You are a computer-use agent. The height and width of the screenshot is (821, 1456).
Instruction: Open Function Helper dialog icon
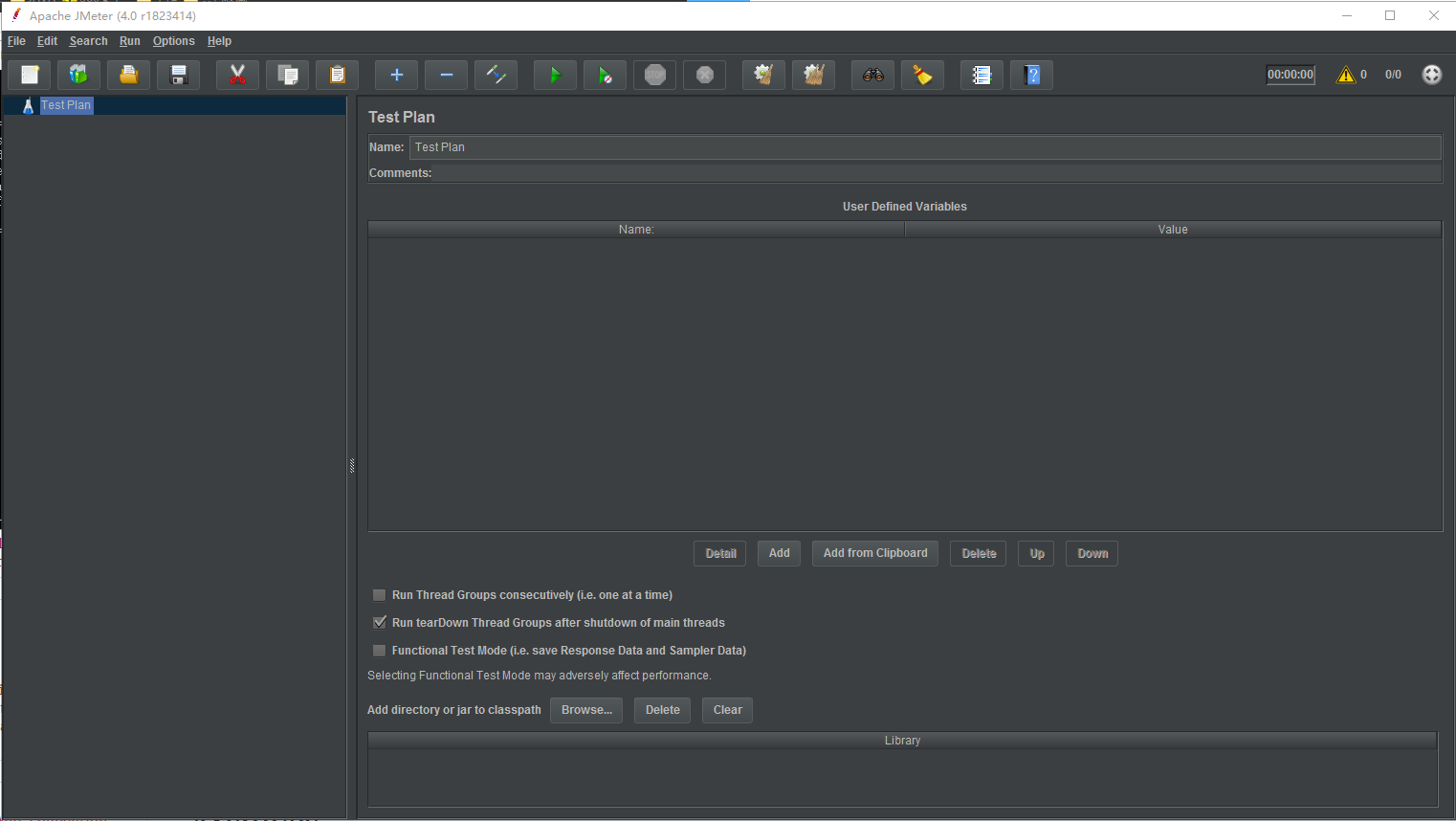click(x=982, y=75)
